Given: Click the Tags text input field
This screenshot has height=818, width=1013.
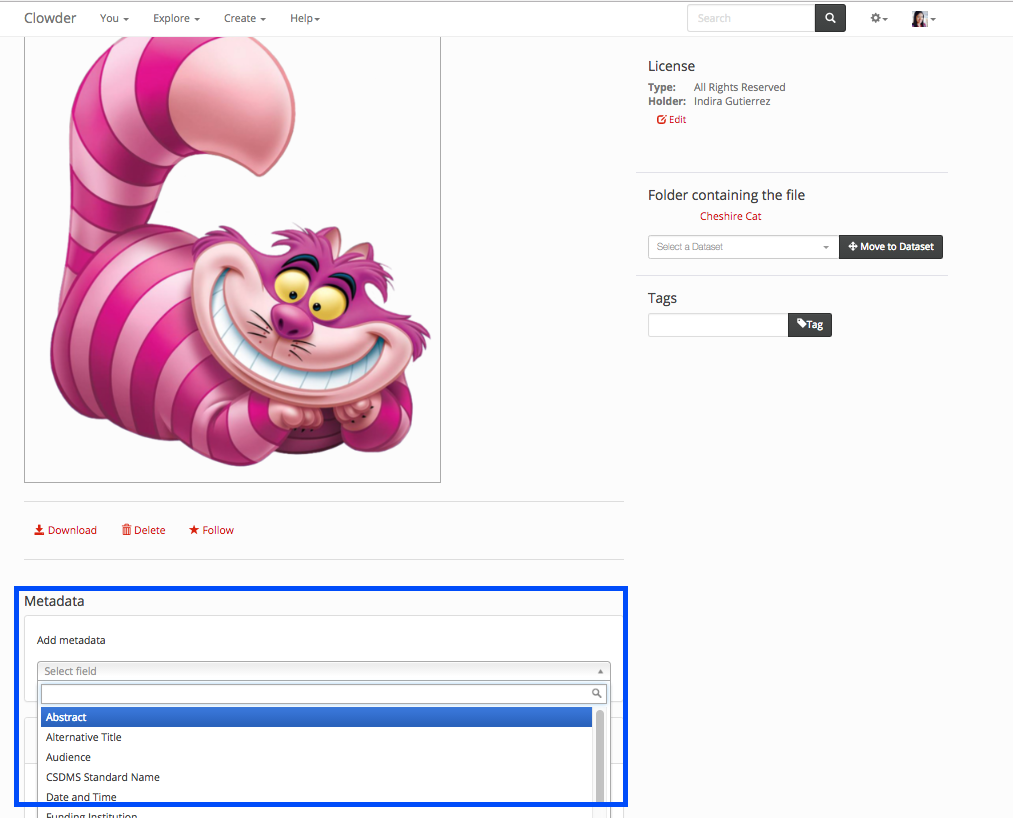Looking at the screenshot, I should pos(717,325).
